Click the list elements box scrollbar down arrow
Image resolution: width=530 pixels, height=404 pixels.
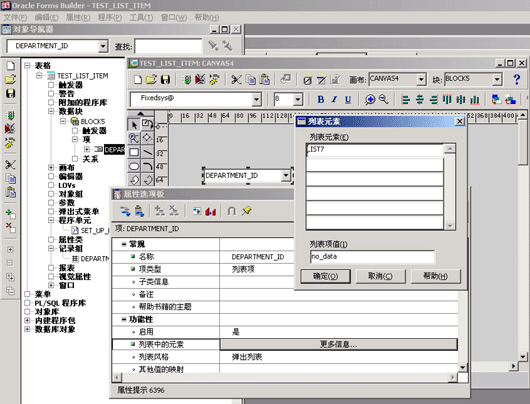point(450,226)
